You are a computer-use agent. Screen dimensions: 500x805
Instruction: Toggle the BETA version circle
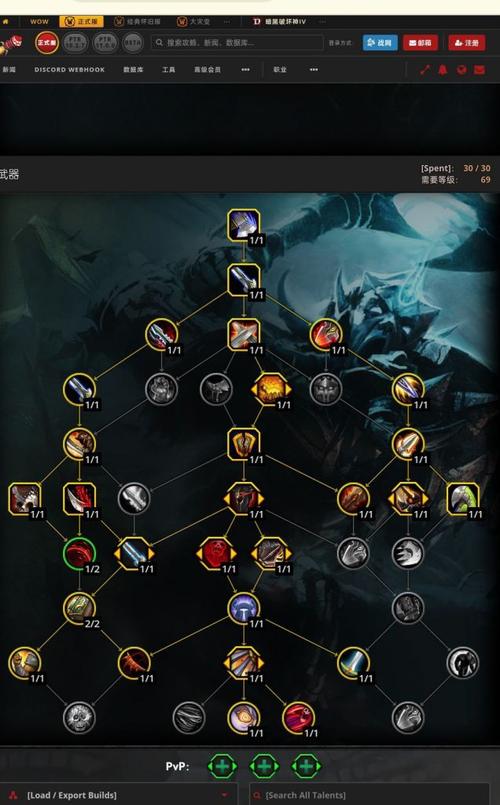pyautogui.click(x=133, y=43)
